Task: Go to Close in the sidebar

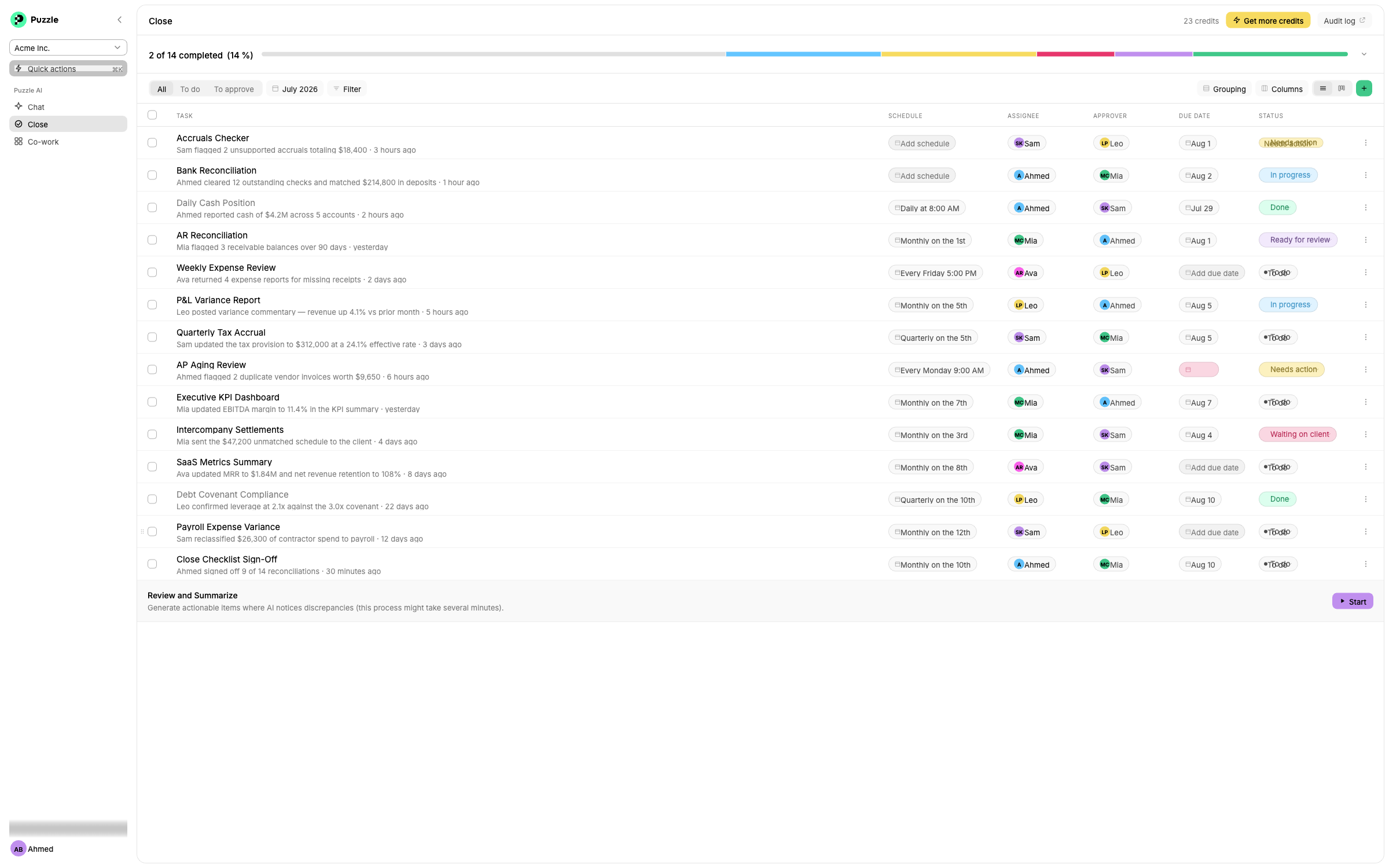Action: [68, 124]
